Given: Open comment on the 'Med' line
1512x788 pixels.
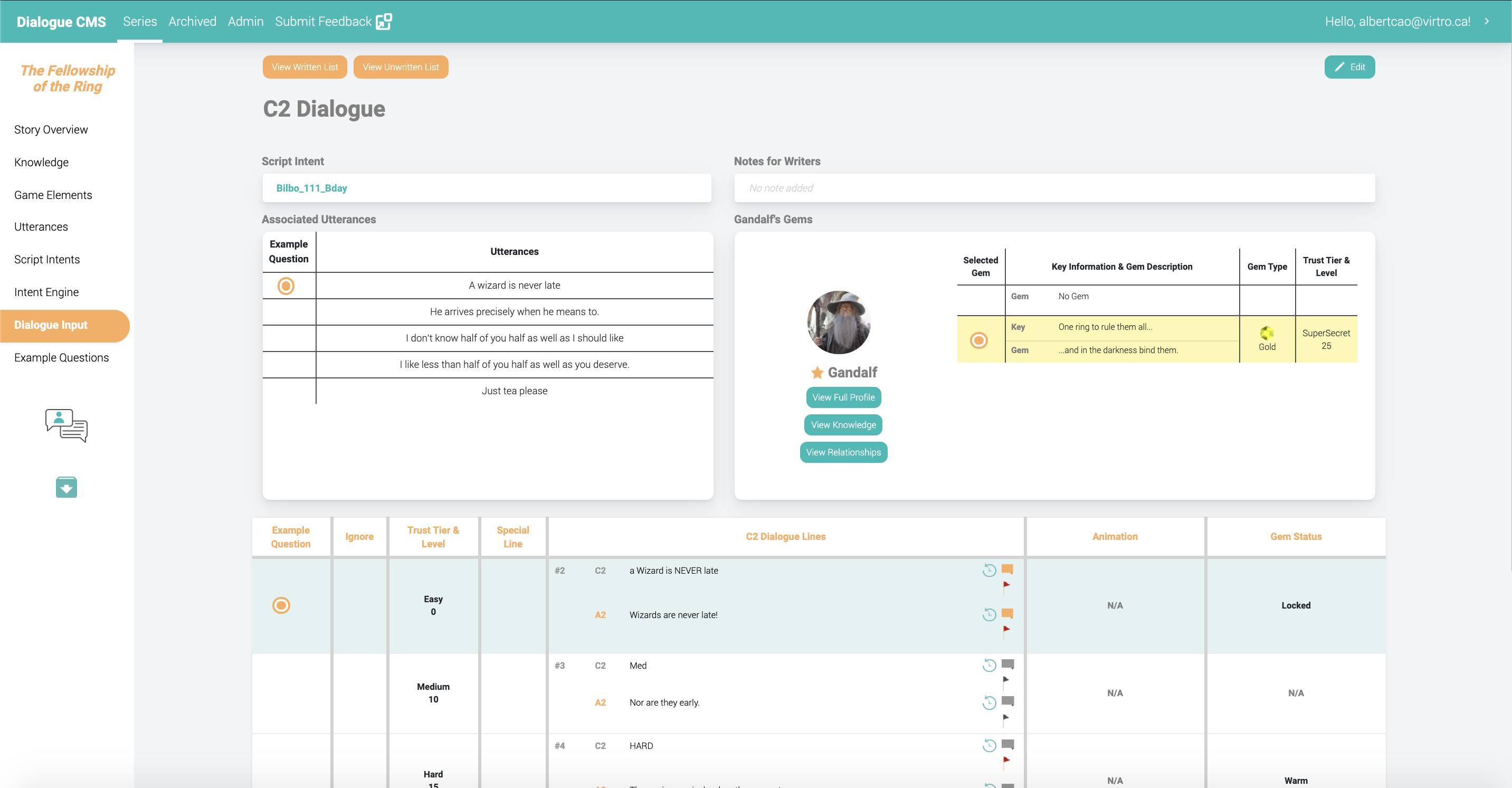Looking at the screenshot, I should (x=1007, y=664).
